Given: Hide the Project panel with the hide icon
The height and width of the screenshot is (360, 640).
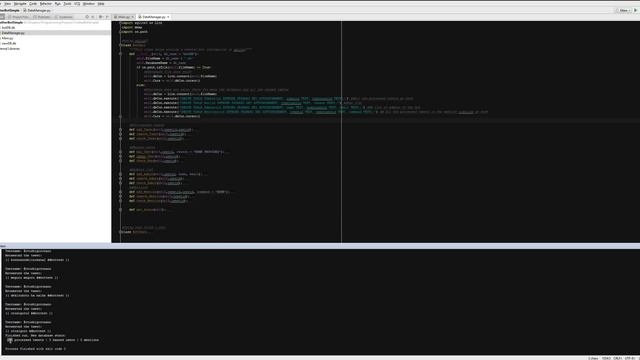Looking at the screenshot, I should tap(107, 17).
